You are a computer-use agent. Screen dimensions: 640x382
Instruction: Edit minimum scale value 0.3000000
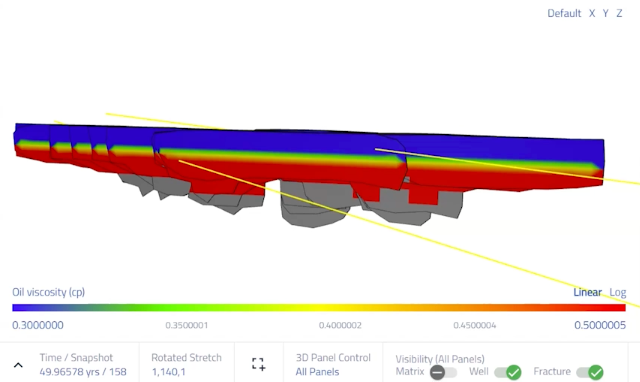[x=38, y=325]
